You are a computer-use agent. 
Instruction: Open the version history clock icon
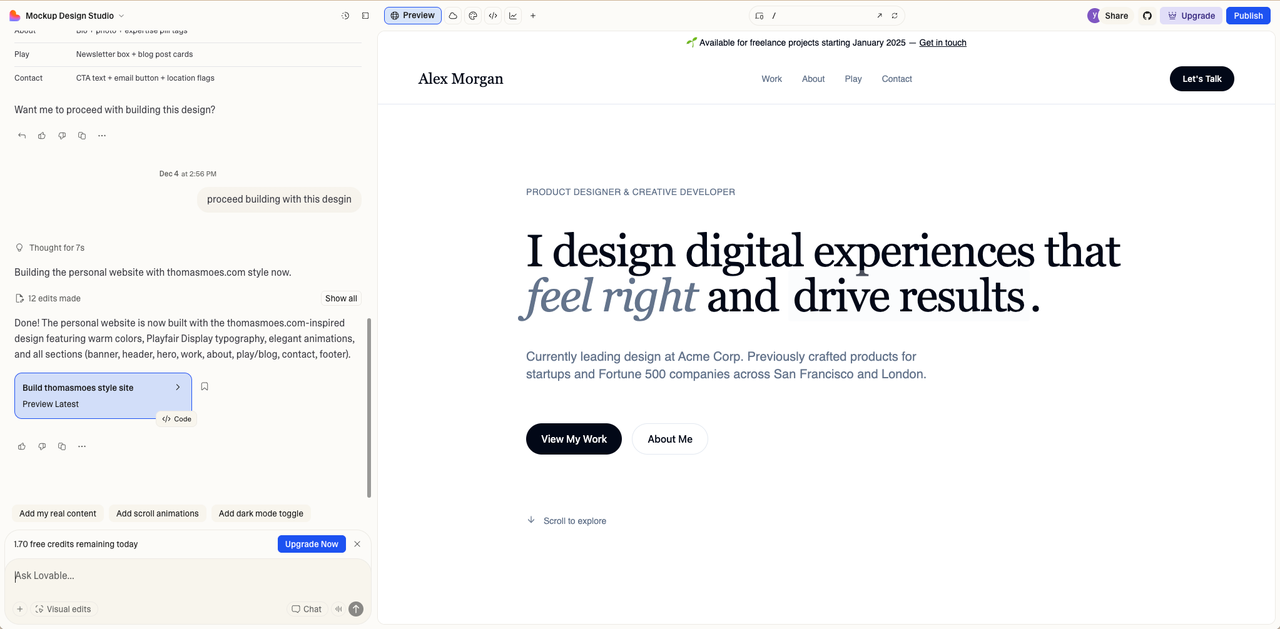[x=345, y=16]
